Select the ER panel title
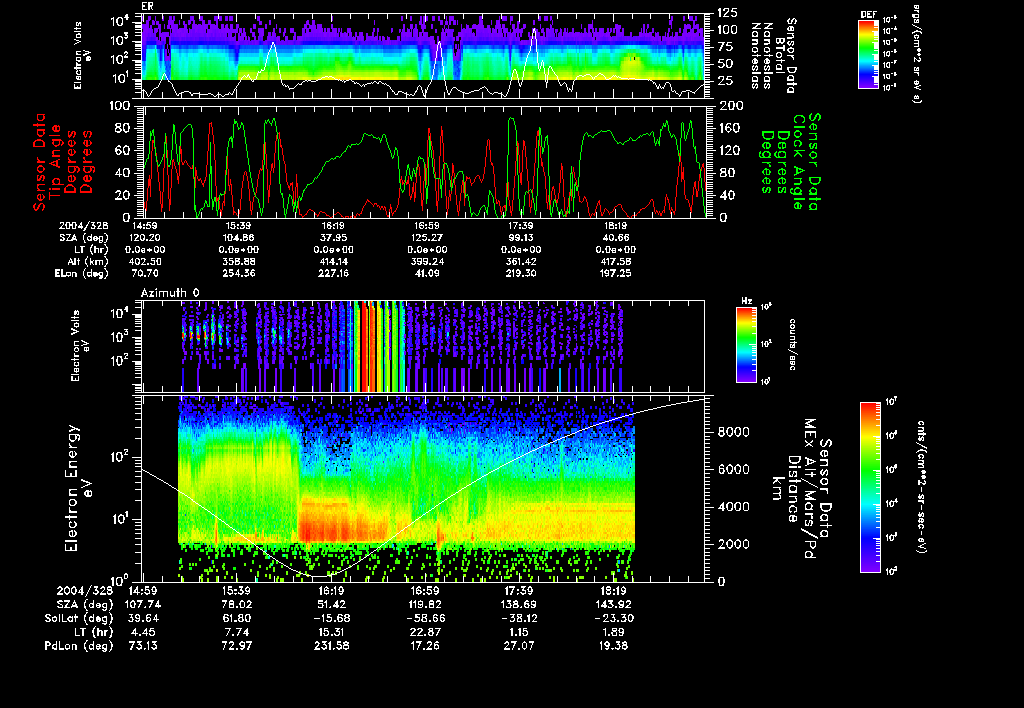1024x708 pixels. click(x=146, y=6)
